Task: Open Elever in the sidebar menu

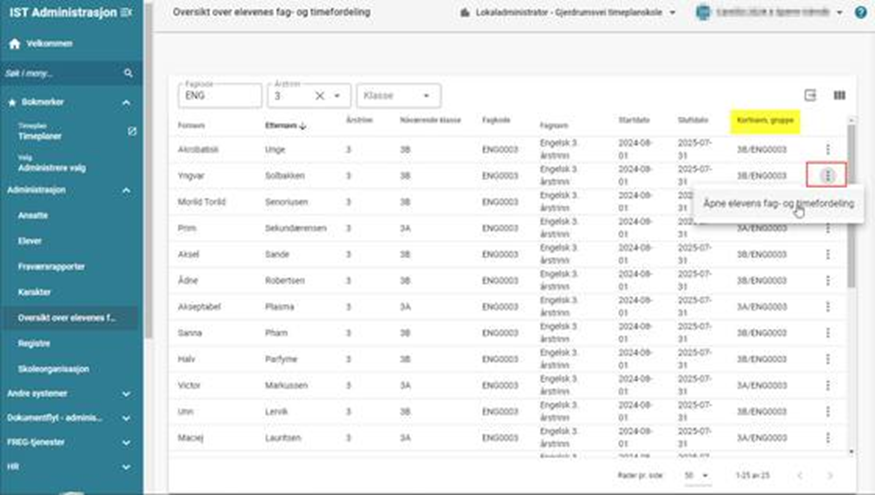Action: coord(30,241)
